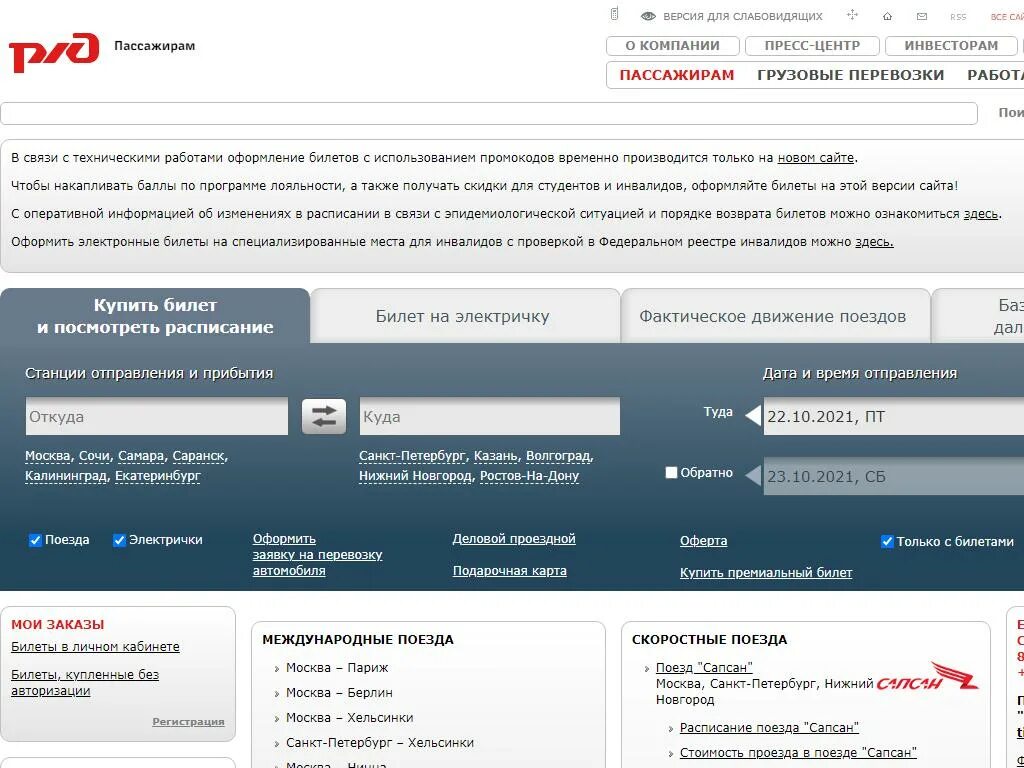Open Купить премиальный билет link
1024x768 pixels.
(x=766, y=573)
